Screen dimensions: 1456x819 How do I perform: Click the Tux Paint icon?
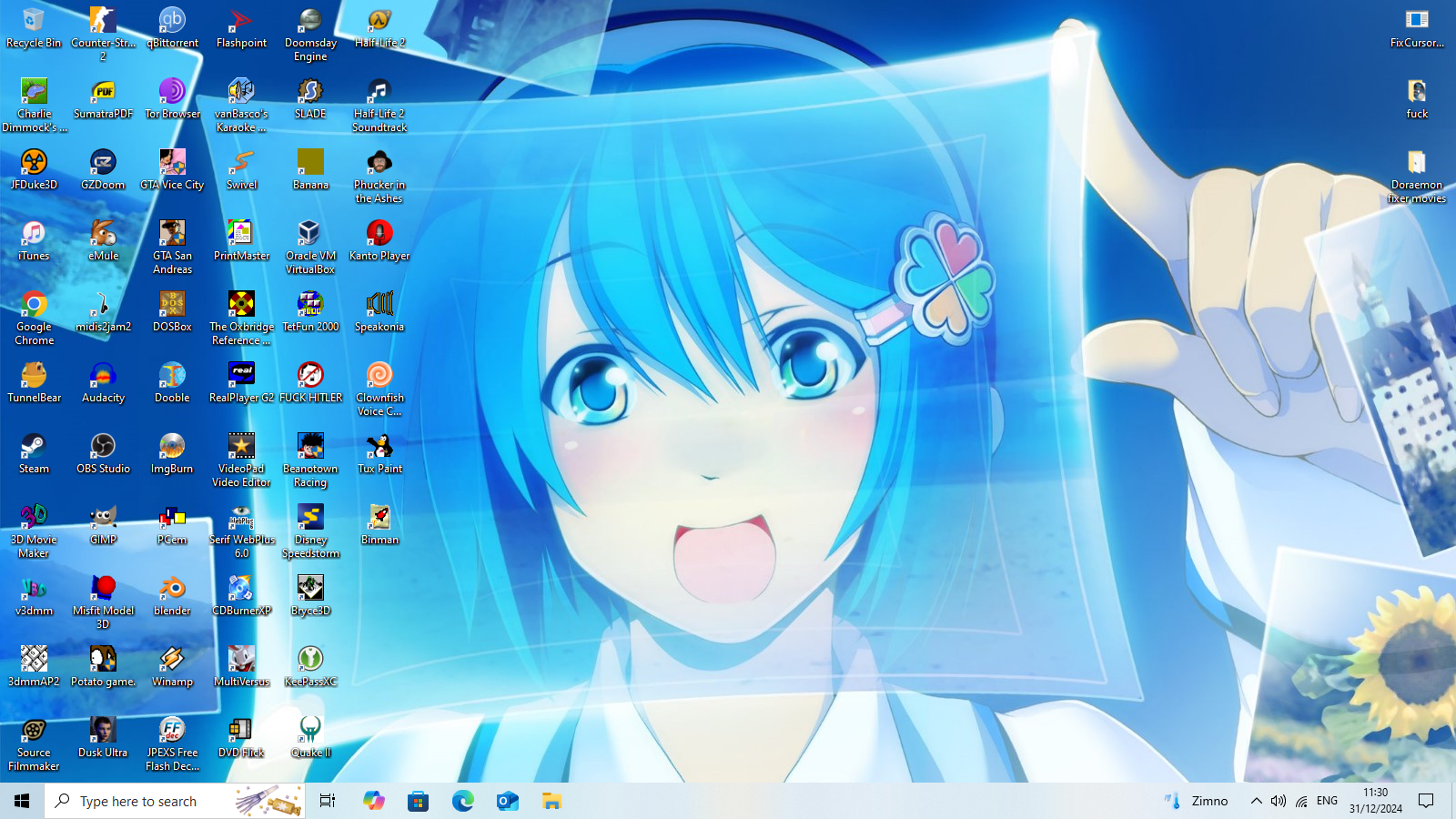click(379, 454)
